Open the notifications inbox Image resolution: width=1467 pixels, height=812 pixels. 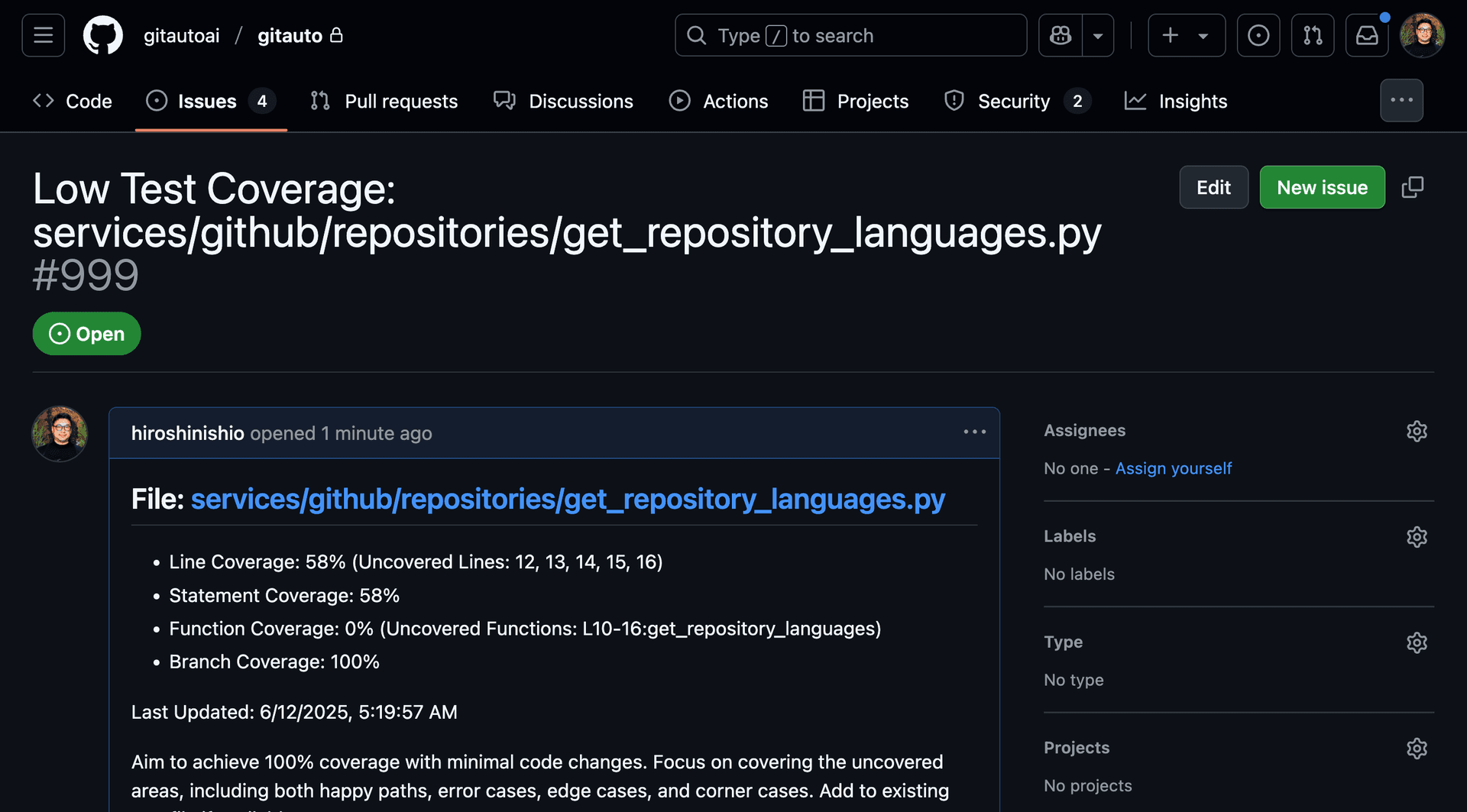point(1367,35)
